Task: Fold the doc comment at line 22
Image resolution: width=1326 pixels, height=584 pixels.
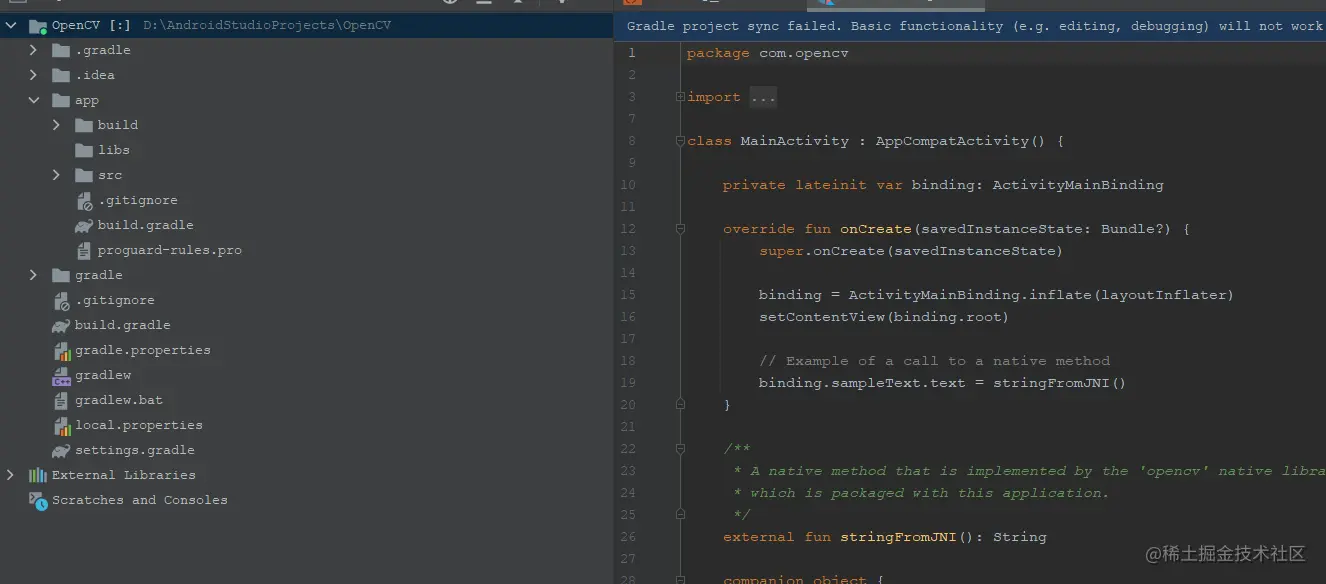Action: [680, 449]
